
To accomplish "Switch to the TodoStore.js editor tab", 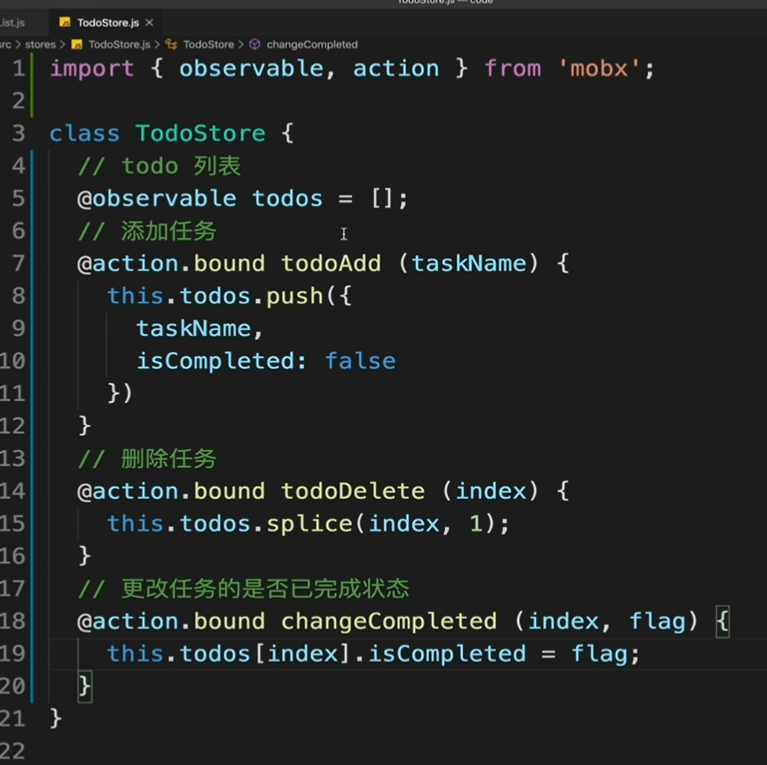I will pyautogui.click(x=106, y=22).
